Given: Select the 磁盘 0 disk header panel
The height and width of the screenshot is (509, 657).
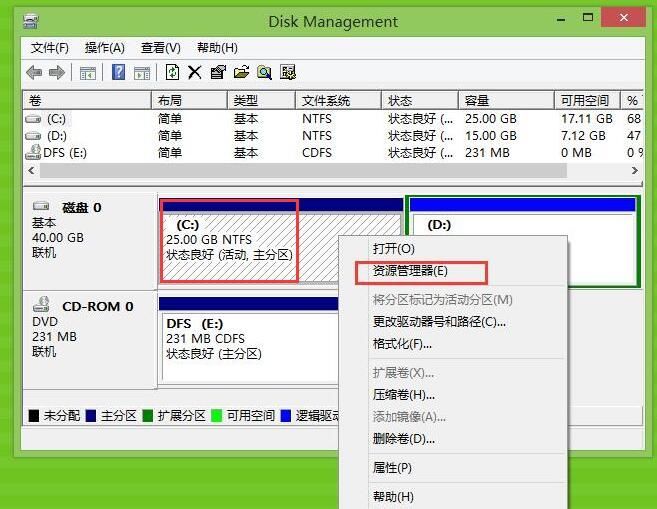Looking at the screenshot, I should point(90,241).
